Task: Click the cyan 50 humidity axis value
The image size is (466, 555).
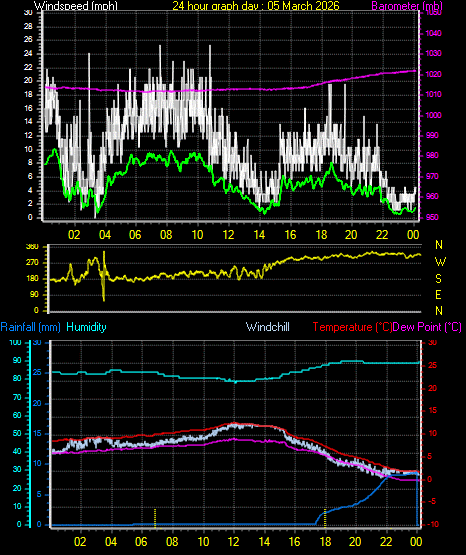Action: [x=17, y=434]
